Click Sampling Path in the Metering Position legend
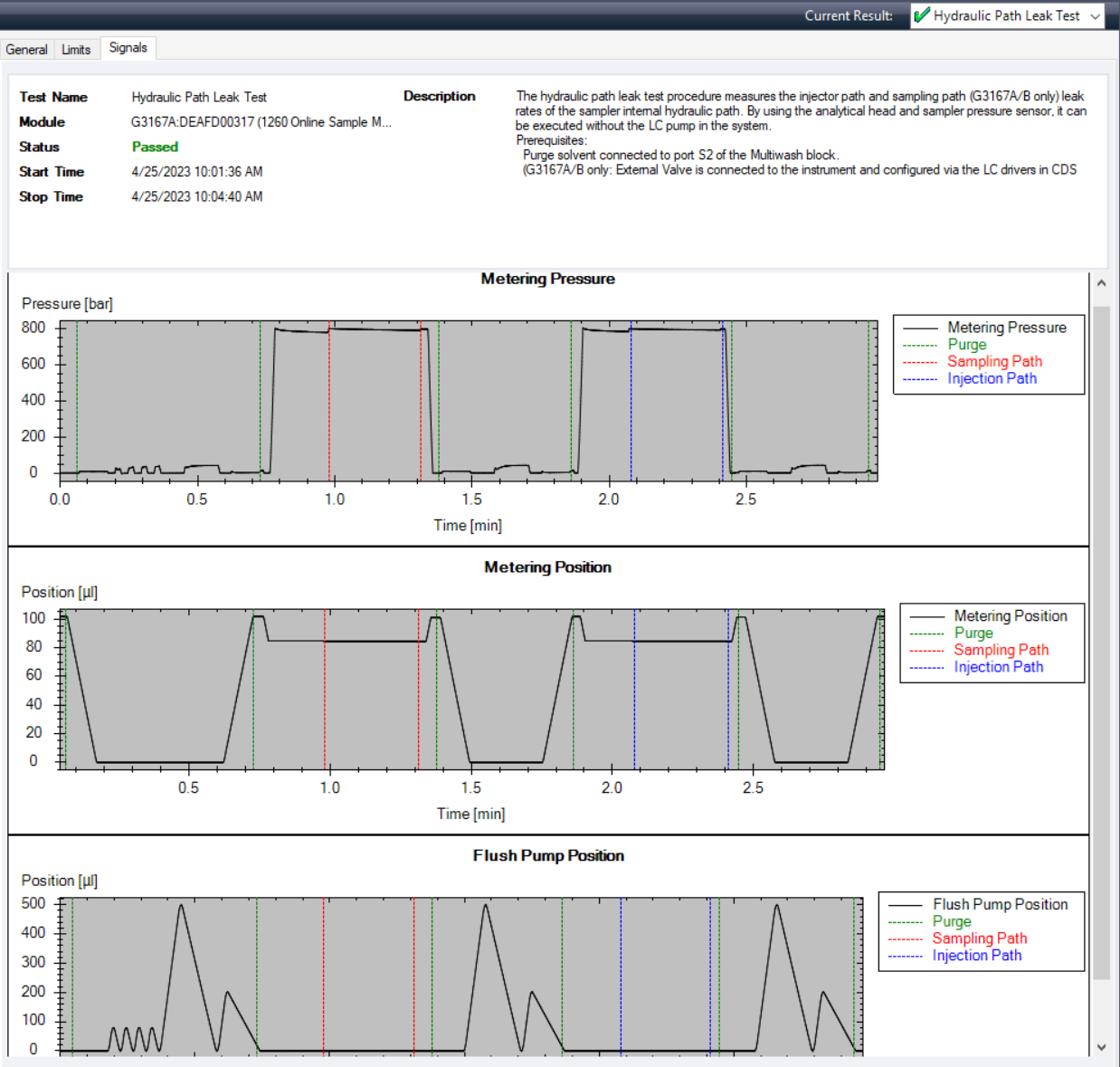Screen dimensions: 1120x1067 coord(1001,650)
